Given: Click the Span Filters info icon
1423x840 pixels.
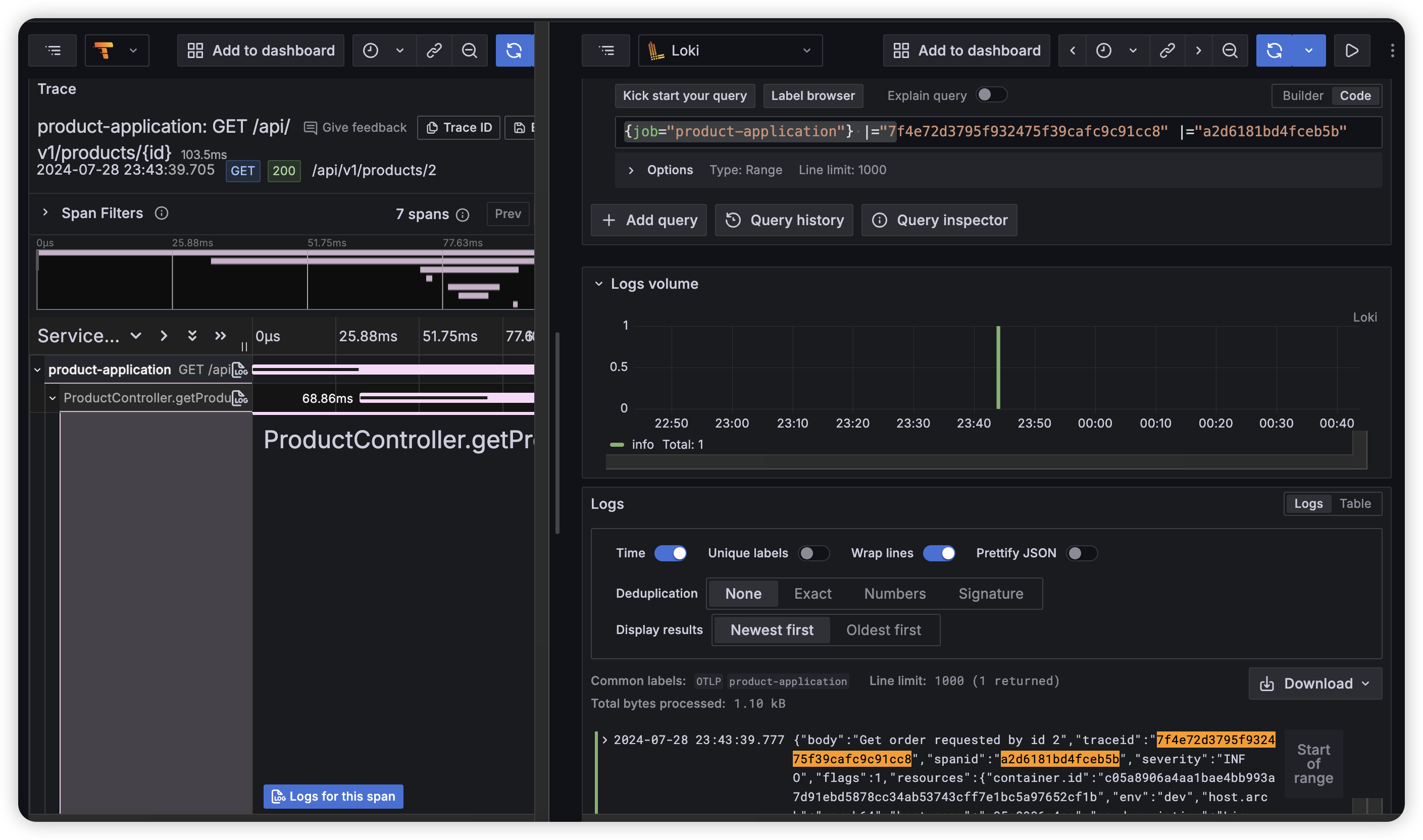Looking at the screenshot, I should (161, 213).
